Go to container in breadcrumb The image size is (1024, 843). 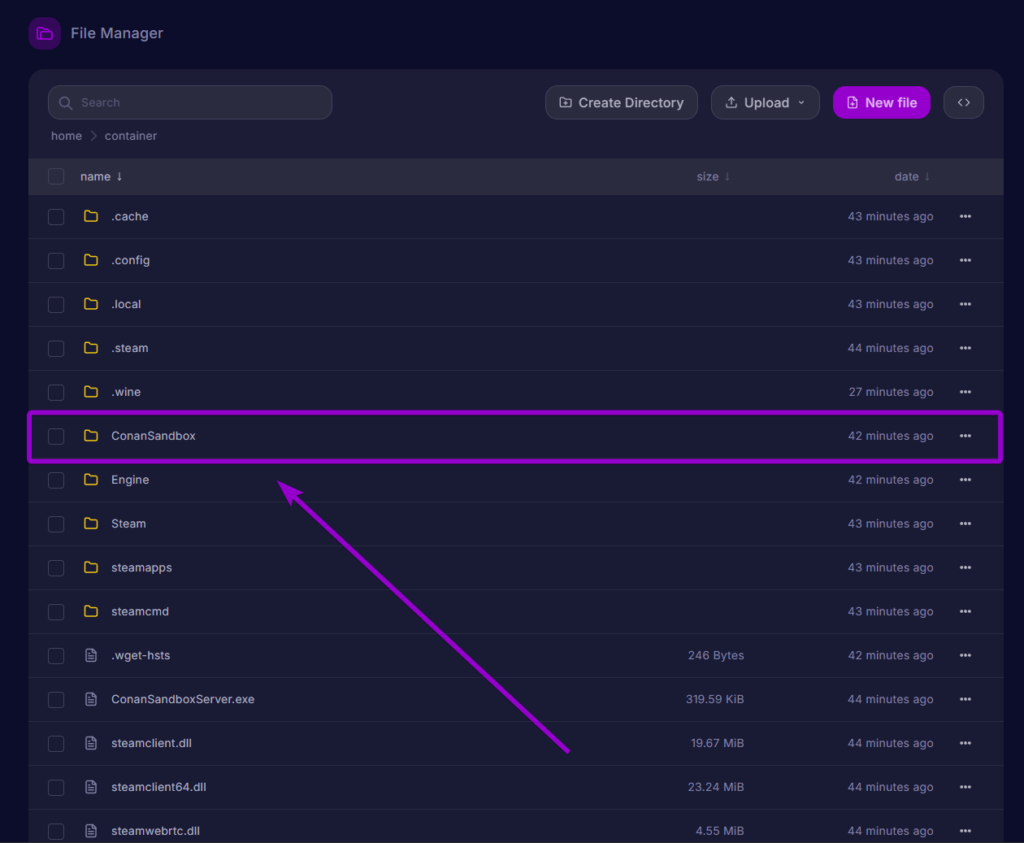[131, 136]
